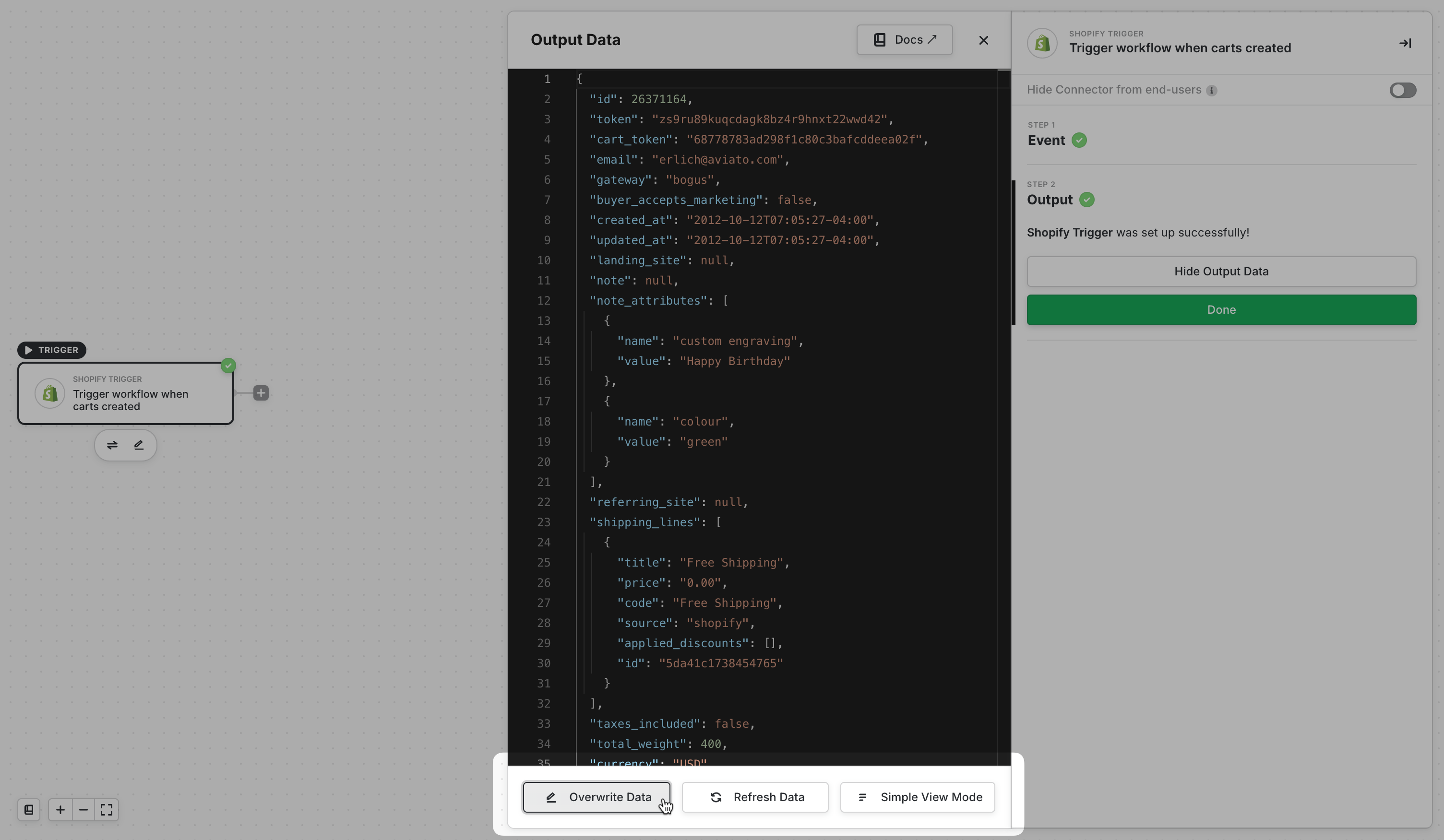
Task: Click the swap connector icon under the trigger
Action: pos(112,445)
